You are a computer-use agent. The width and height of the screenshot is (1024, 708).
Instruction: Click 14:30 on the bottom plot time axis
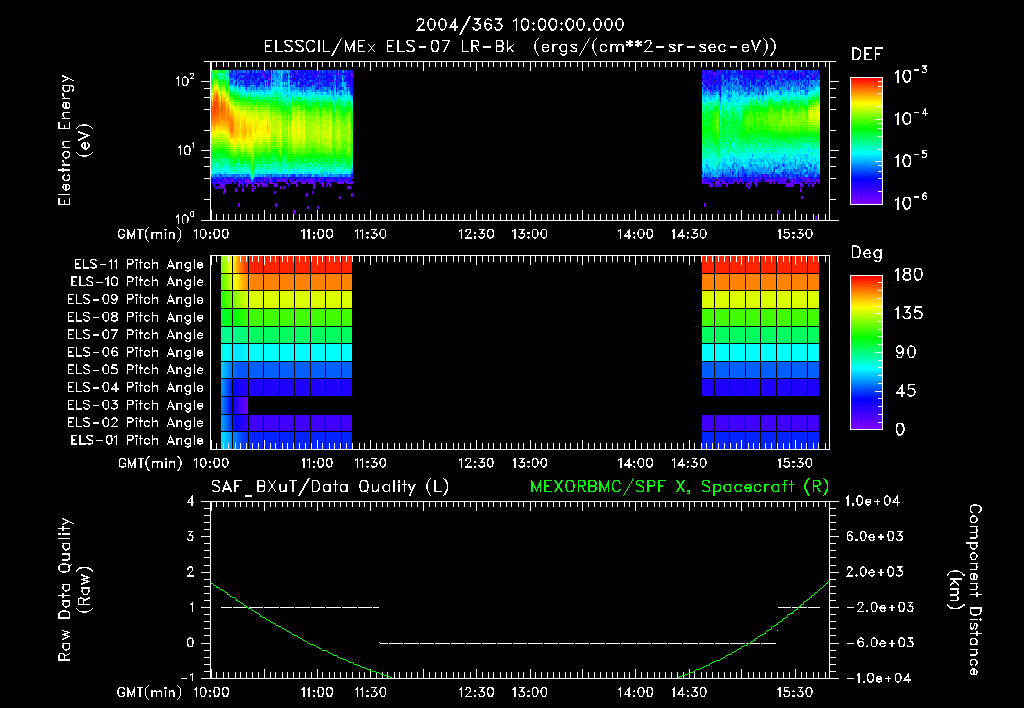pyautogui.click(x=688, y=692)
